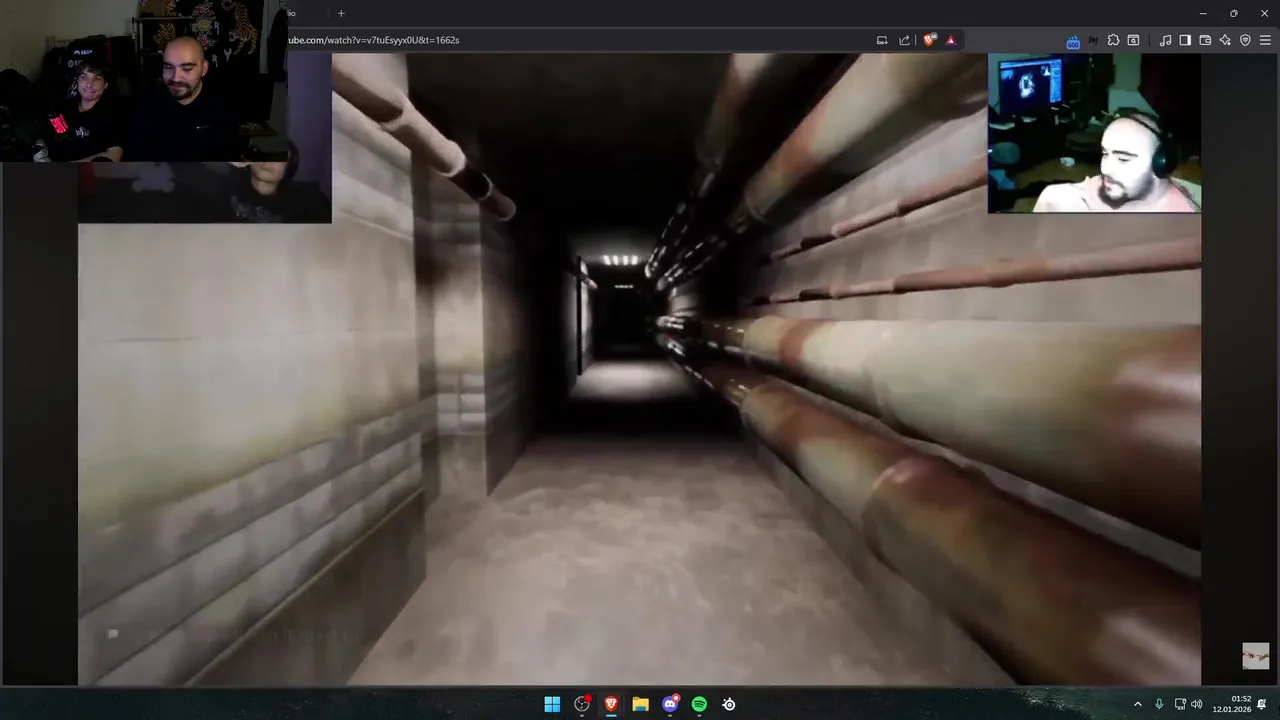1280x720 pixels.
Task: Open Discord from the taskbar
Action: coord(670,704)
